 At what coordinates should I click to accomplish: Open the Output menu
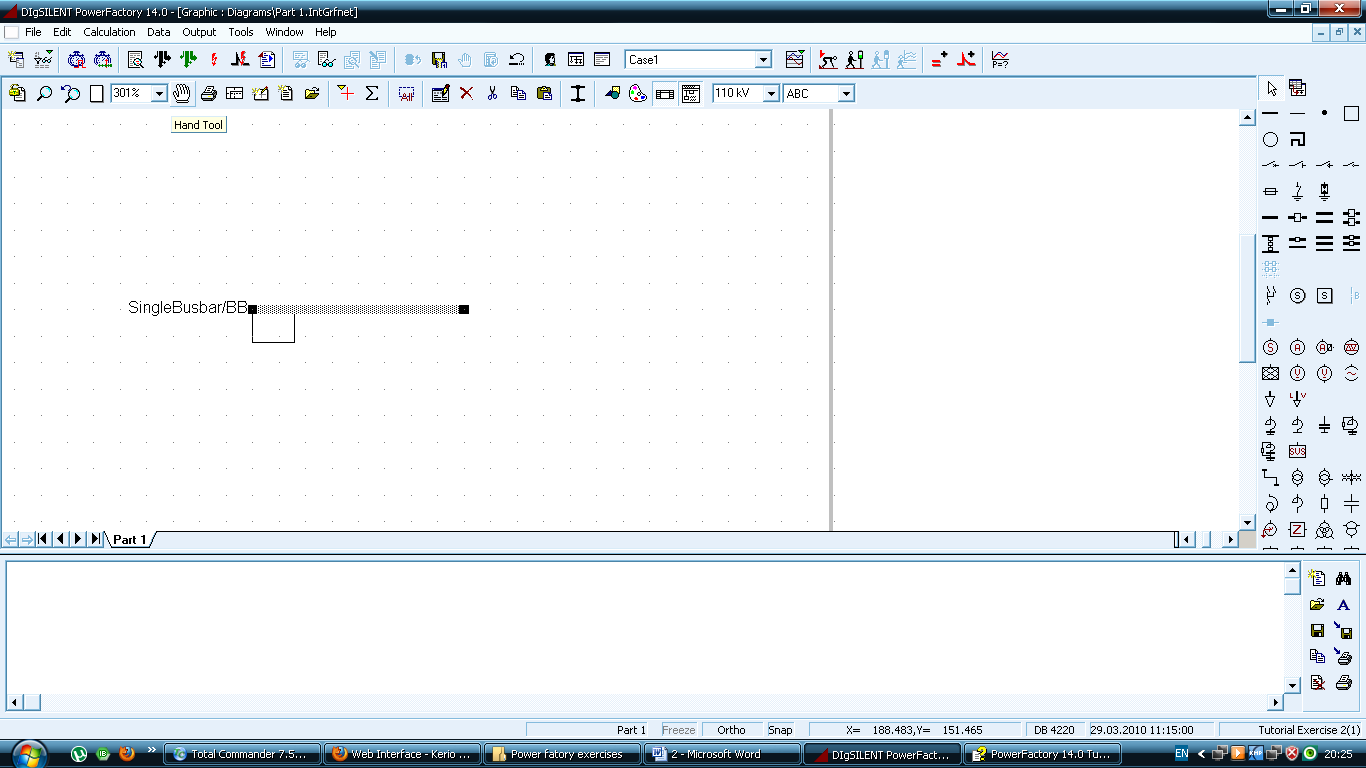click(199, 32)
